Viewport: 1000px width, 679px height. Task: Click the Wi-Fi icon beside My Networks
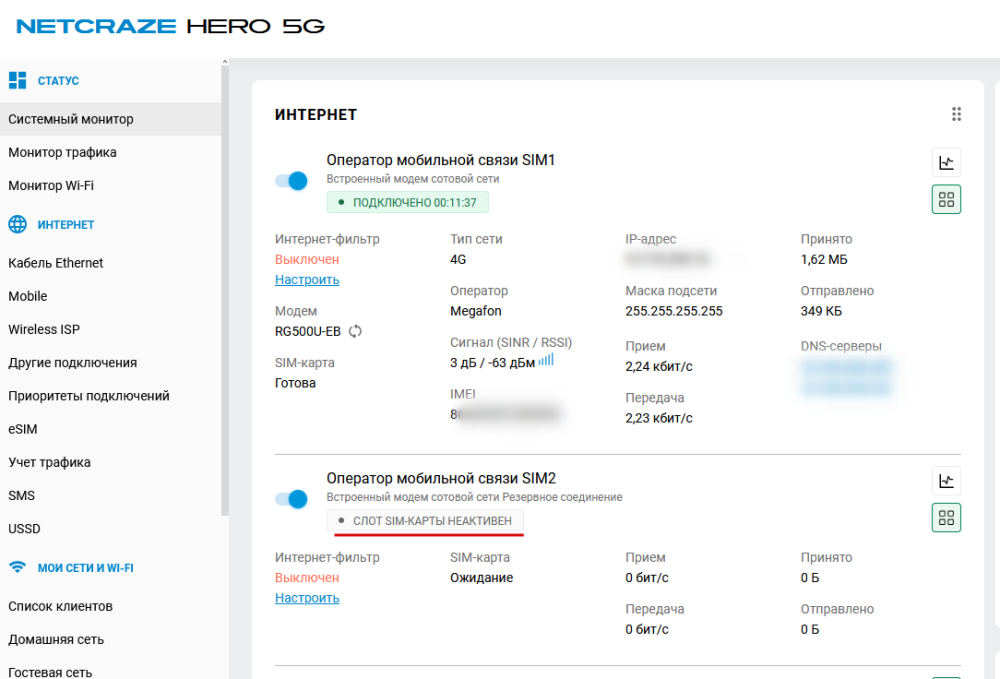[17, 568]
